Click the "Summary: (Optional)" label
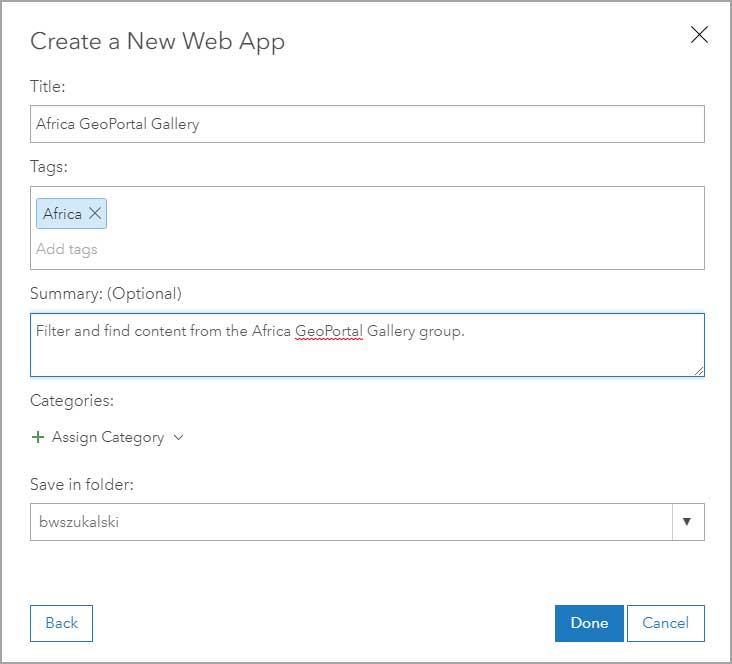Viewport: 732px width, 664px height. pyautogui.click(x=106, y=294)
